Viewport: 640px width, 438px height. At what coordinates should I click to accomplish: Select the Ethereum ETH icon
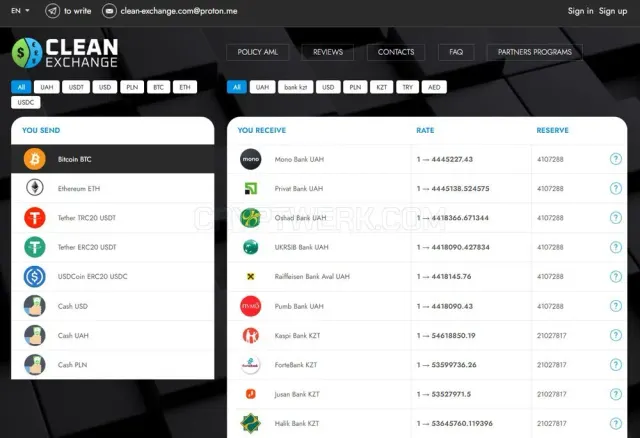[35, 188]
